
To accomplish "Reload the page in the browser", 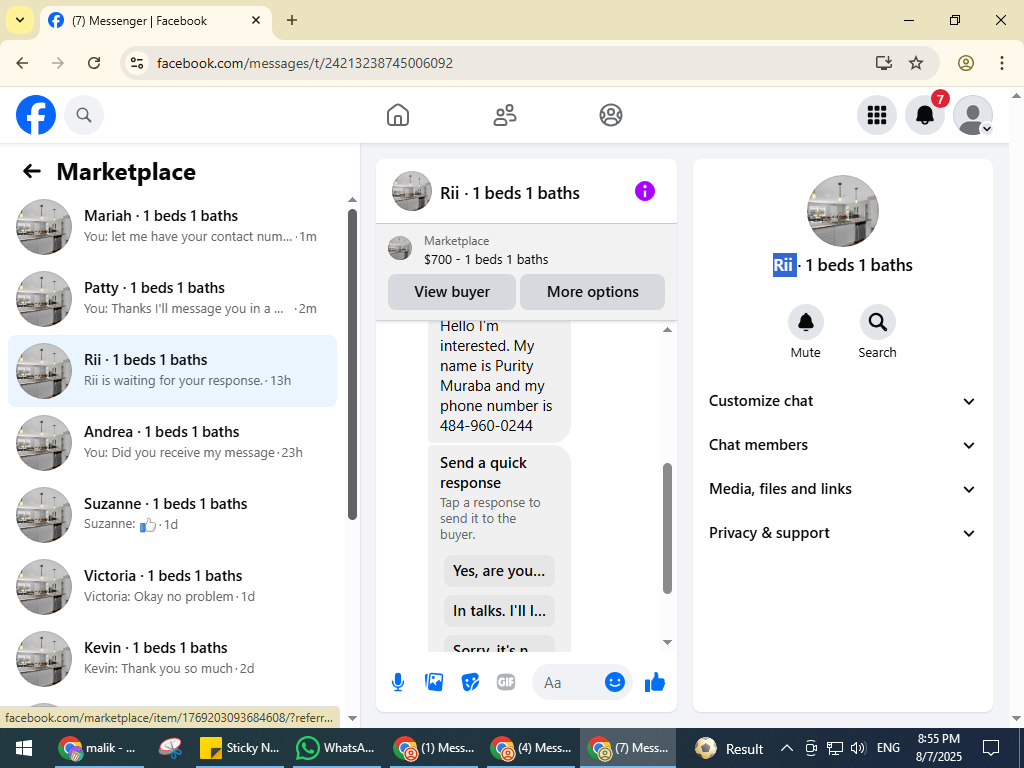I will click(94, 63).
